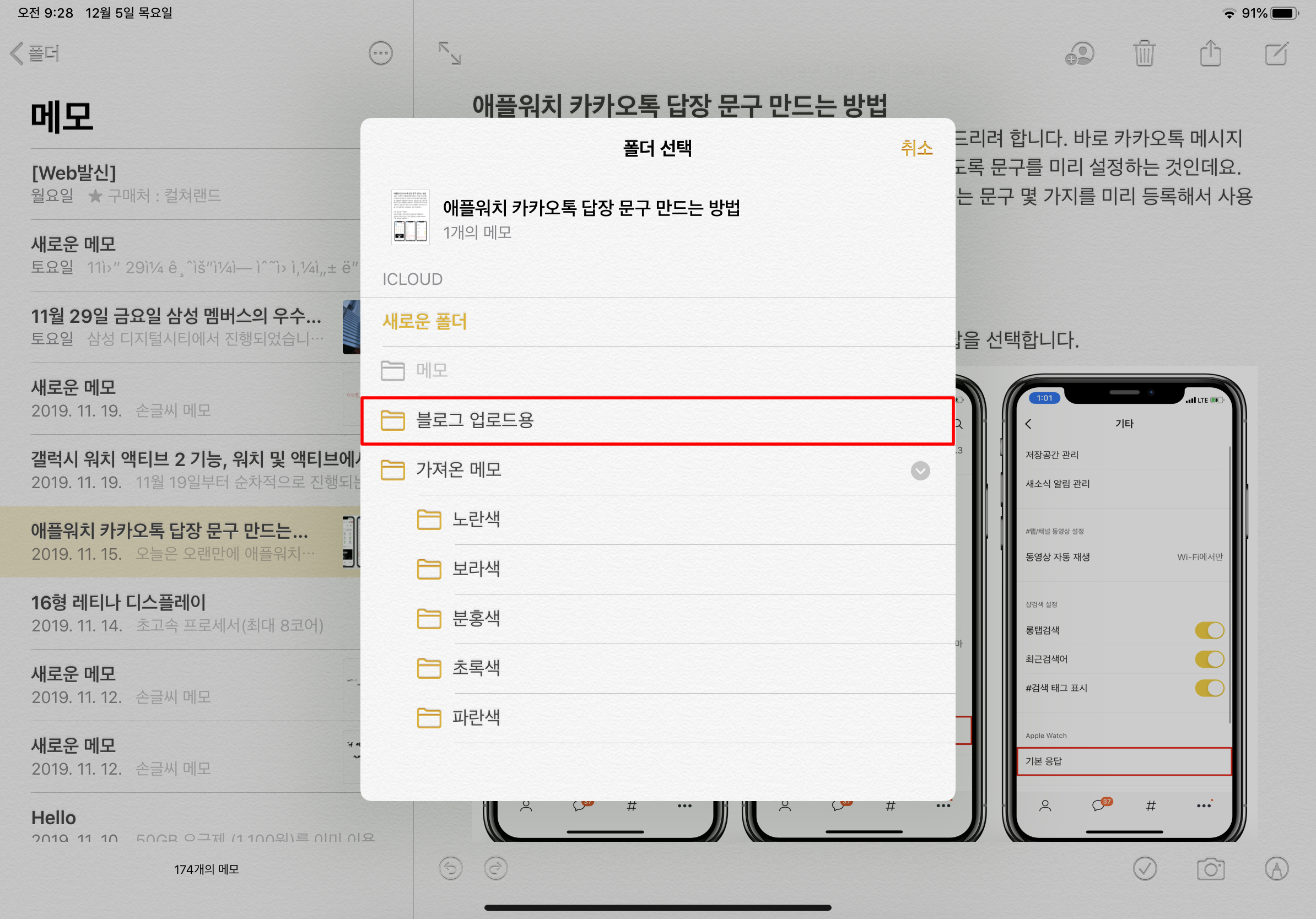Go back to 폴더 list

point(35,54)
